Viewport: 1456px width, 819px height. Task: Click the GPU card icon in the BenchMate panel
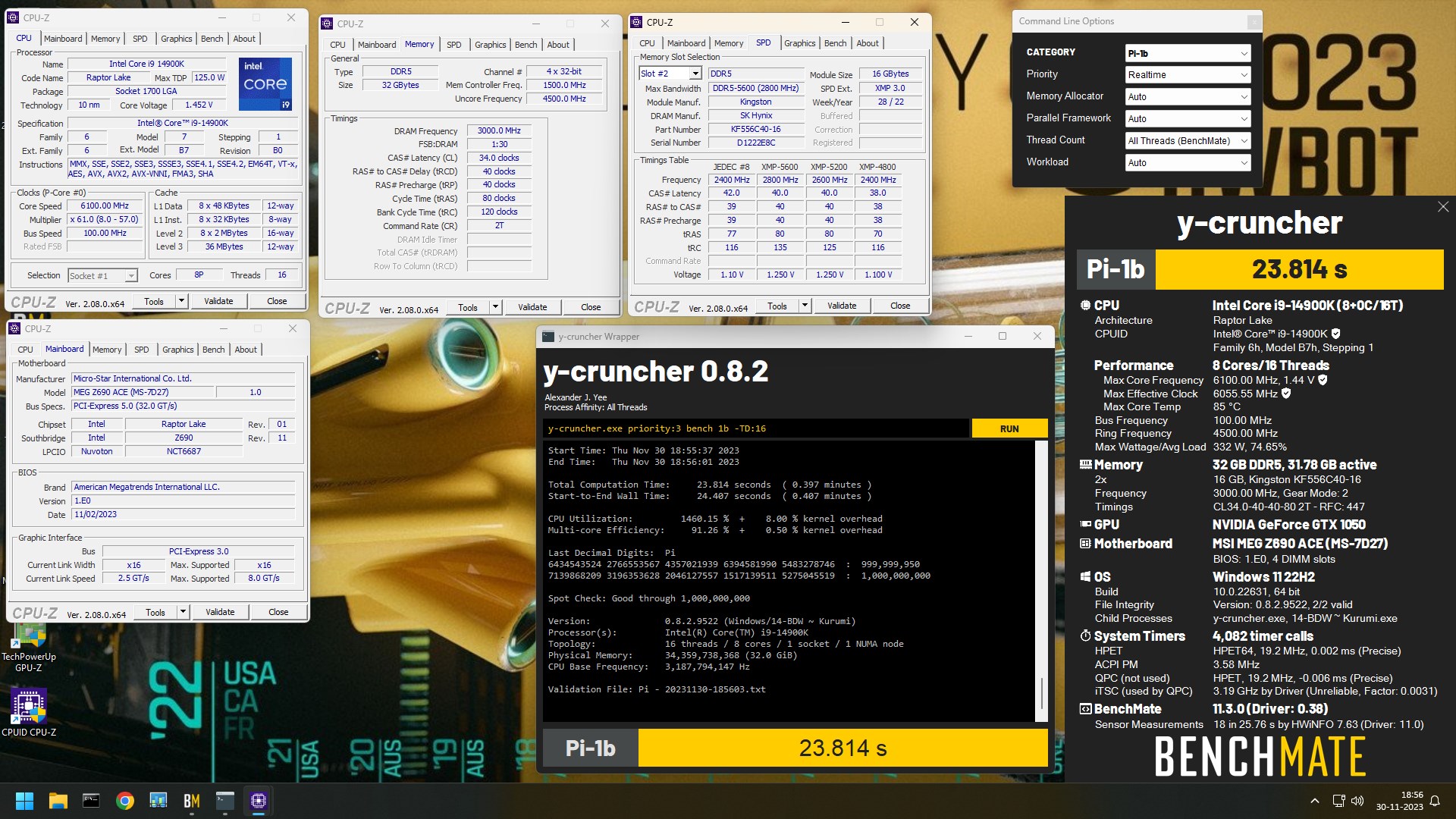pos(1085,524)
